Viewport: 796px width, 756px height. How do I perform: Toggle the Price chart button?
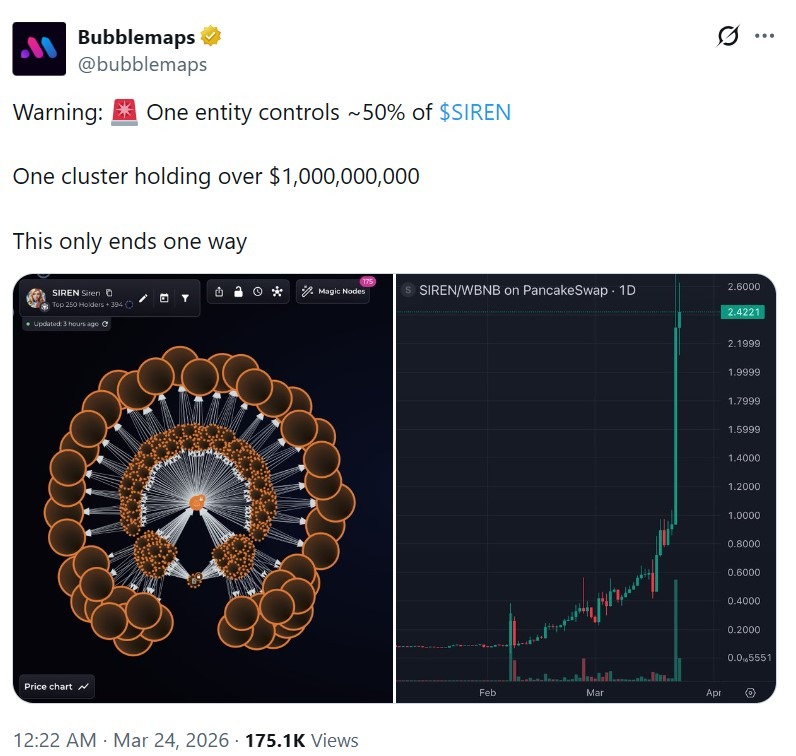[x=57, y=687]
